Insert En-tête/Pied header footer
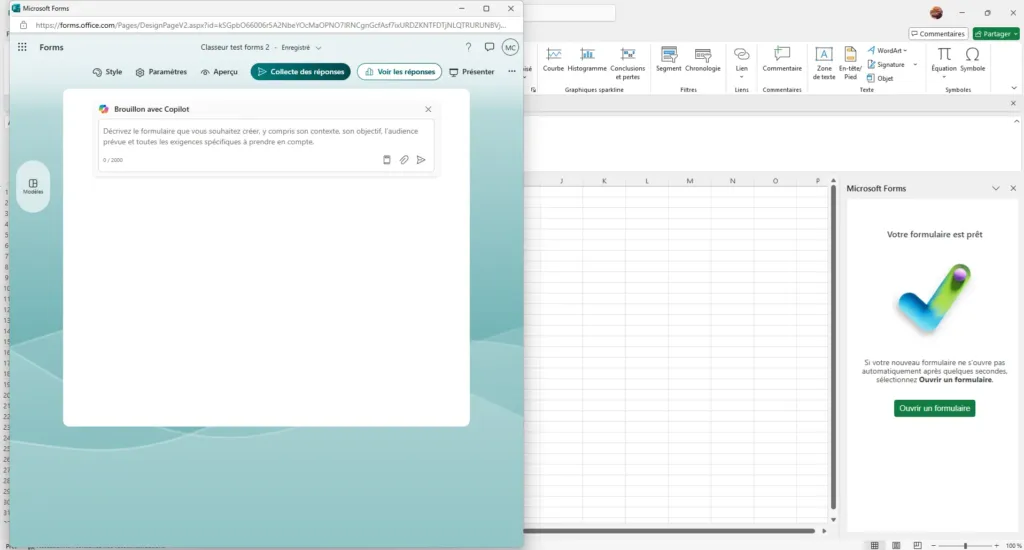The height and width of the screenshot is (550, 1024). pos(850,63)
